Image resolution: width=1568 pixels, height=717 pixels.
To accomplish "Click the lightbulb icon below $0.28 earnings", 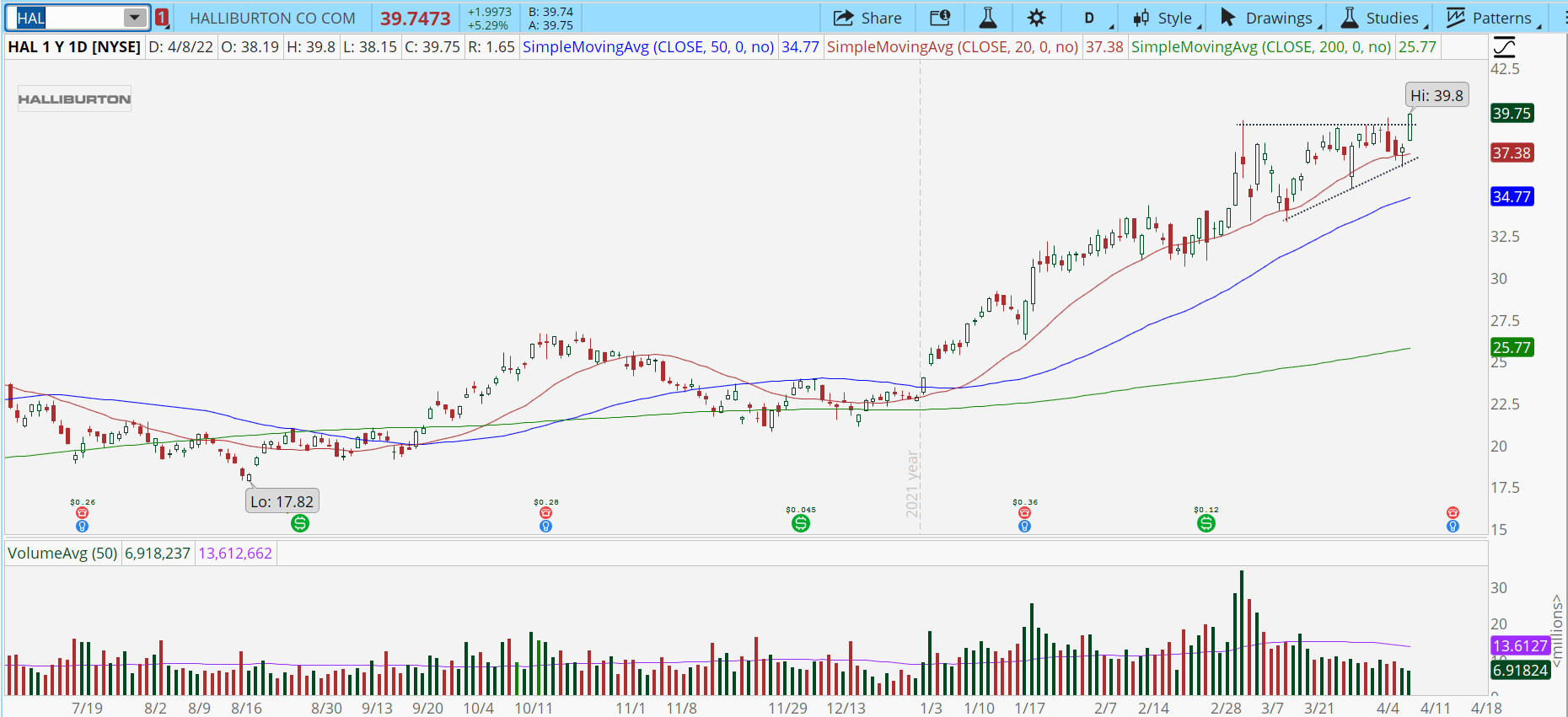I will tap(545, 527).
